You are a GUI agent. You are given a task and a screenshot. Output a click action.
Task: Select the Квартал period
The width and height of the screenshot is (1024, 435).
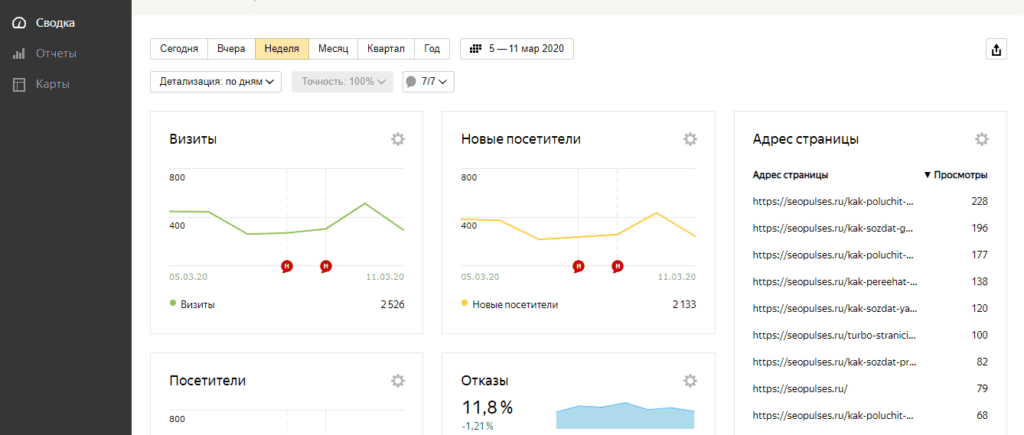click(x=386, y=49)
